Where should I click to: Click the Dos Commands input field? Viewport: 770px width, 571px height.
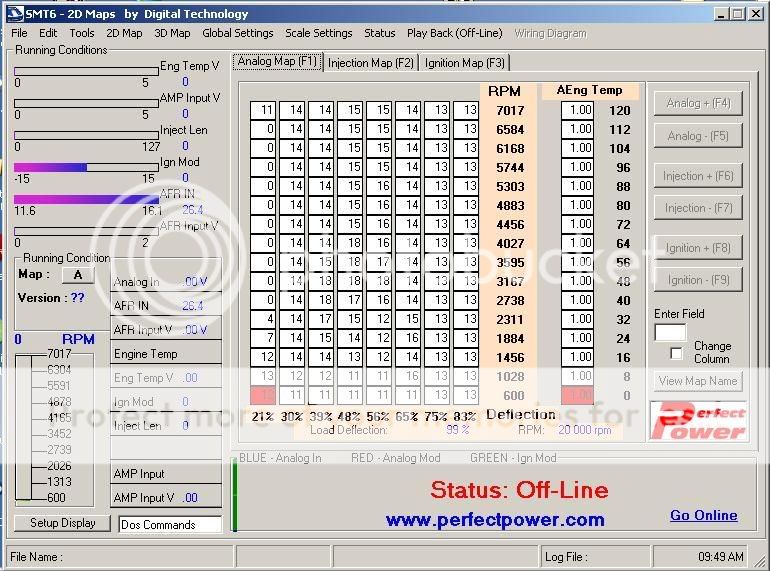(170, 524)
